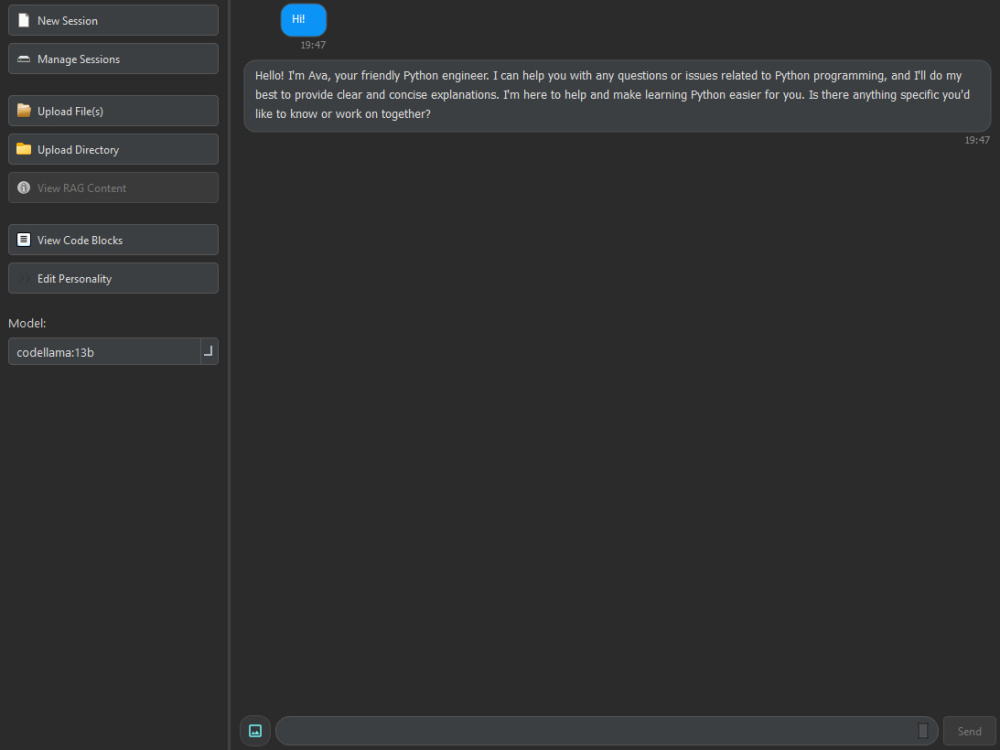The image size is (1000, 750).
Task: Click the 'Hi!' user message bubble
Action: [x=304, y=20]
